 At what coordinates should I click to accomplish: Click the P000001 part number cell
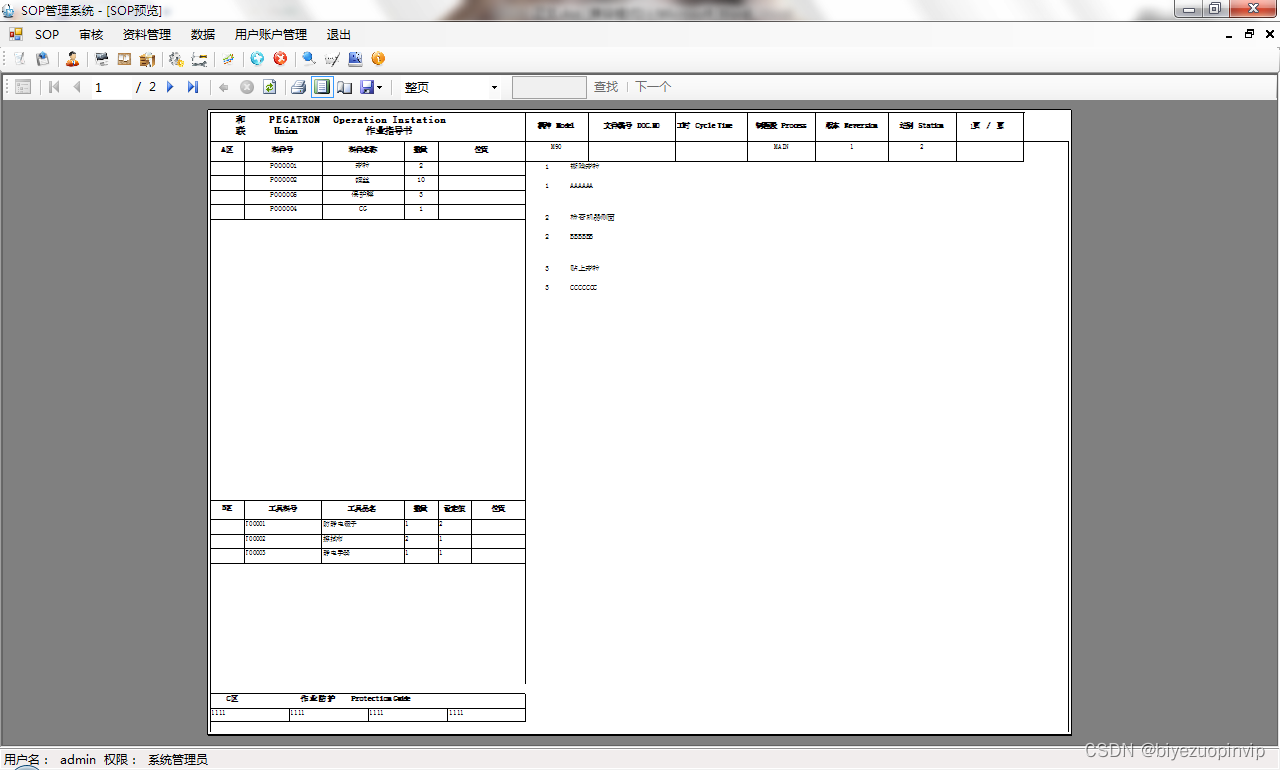pos(283,166)
